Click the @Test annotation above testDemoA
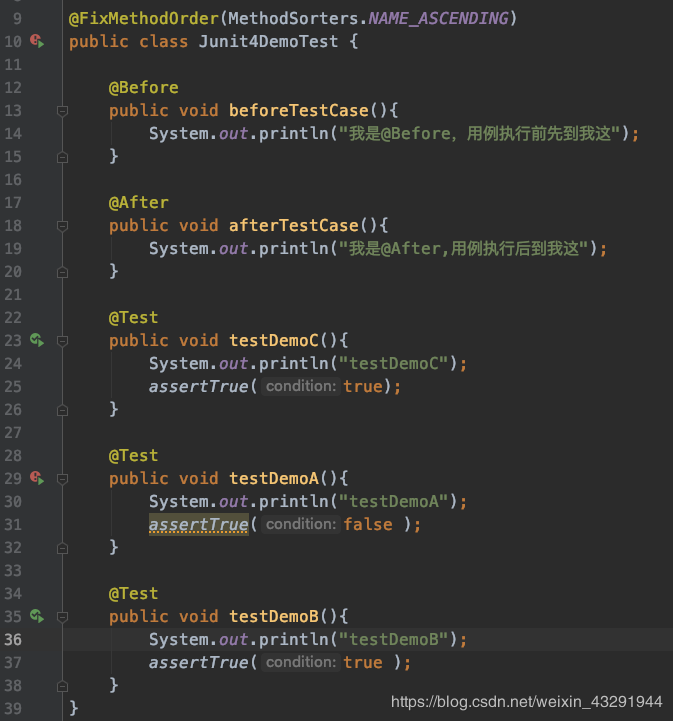This screenshot has width=673, height=721. 133,455
